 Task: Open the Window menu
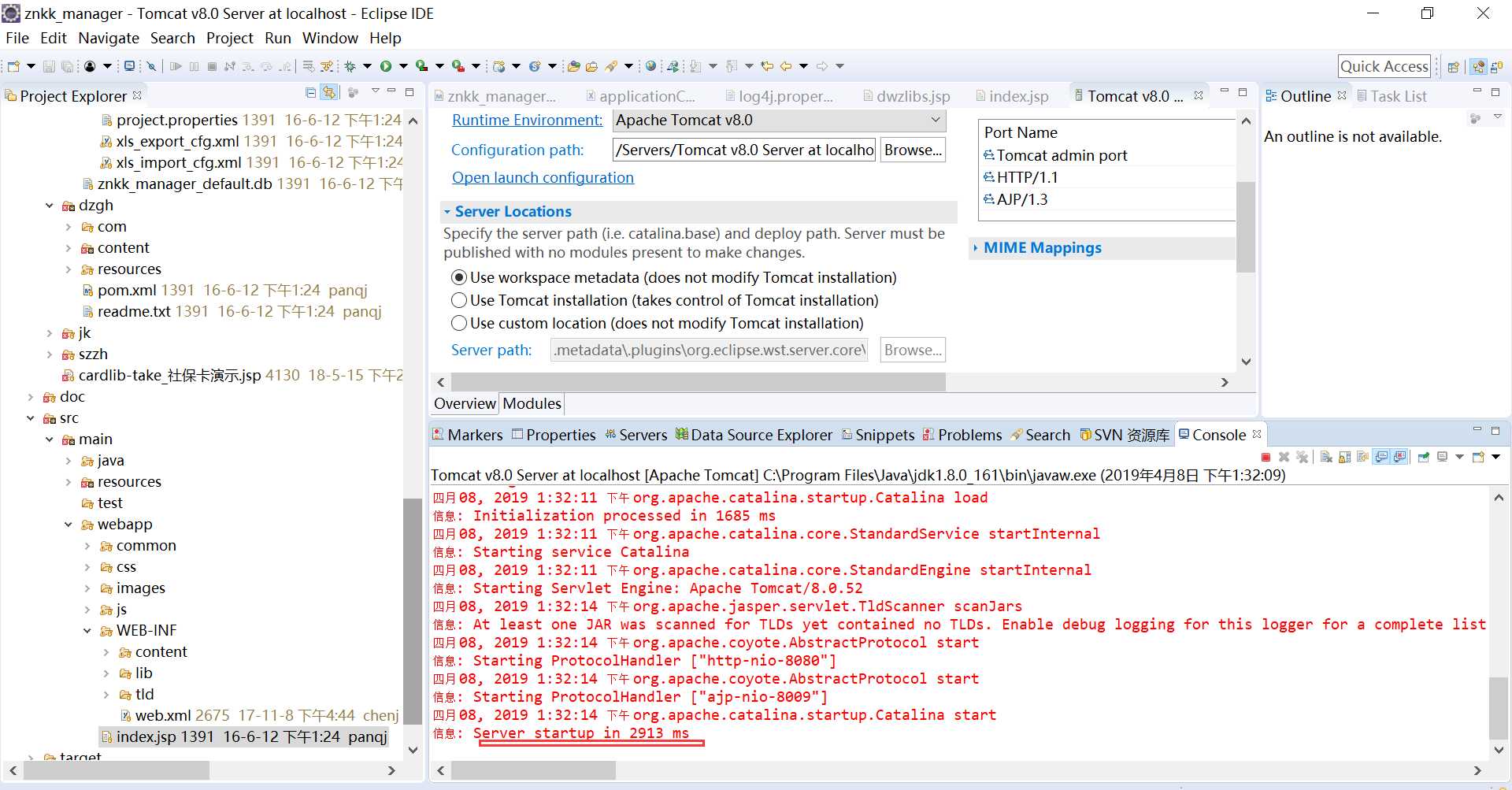click(330, 38)
